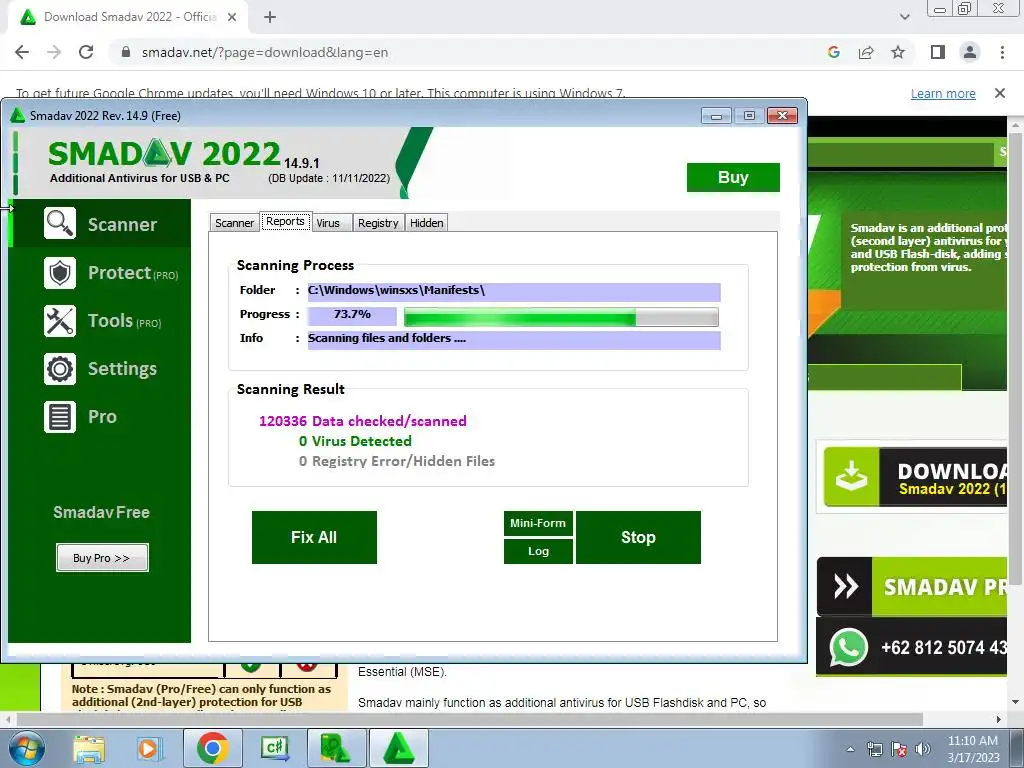Click the Action Center flag tray icon
This screenshot has width=1024, height=768.
click(x=899, y=749)
